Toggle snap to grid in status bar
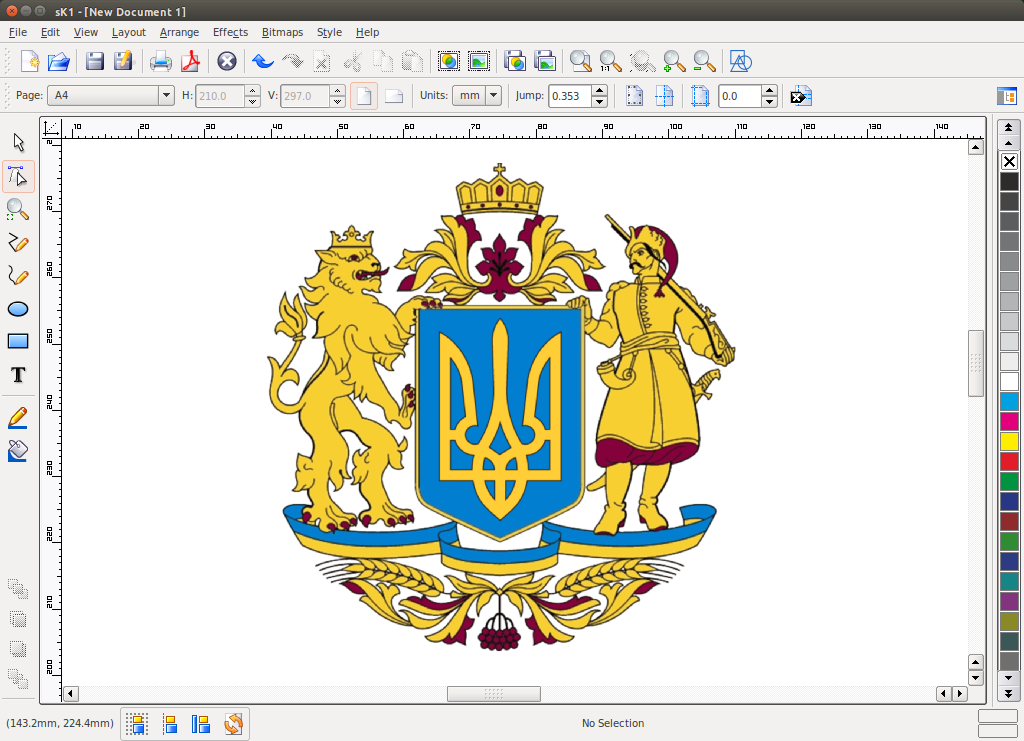 coord(137,723)
